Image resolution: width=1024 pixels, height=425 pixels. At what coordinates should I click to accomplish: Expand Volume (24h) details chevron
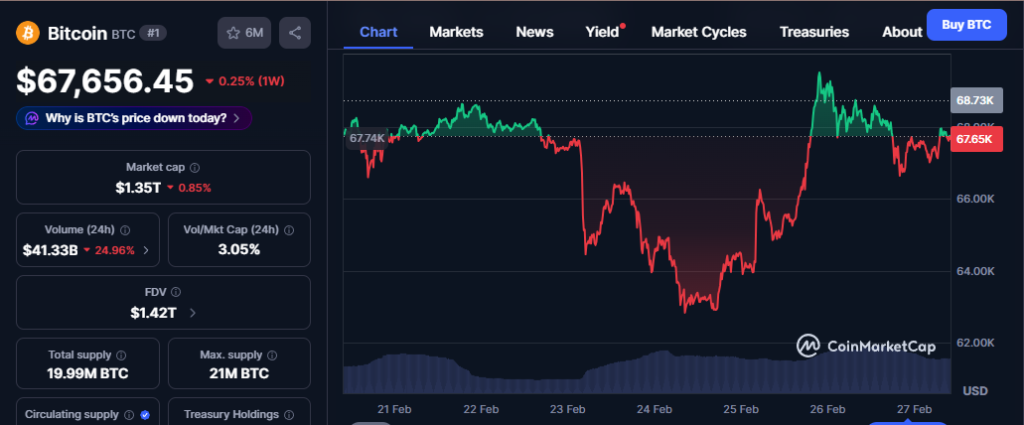point(146,250)
